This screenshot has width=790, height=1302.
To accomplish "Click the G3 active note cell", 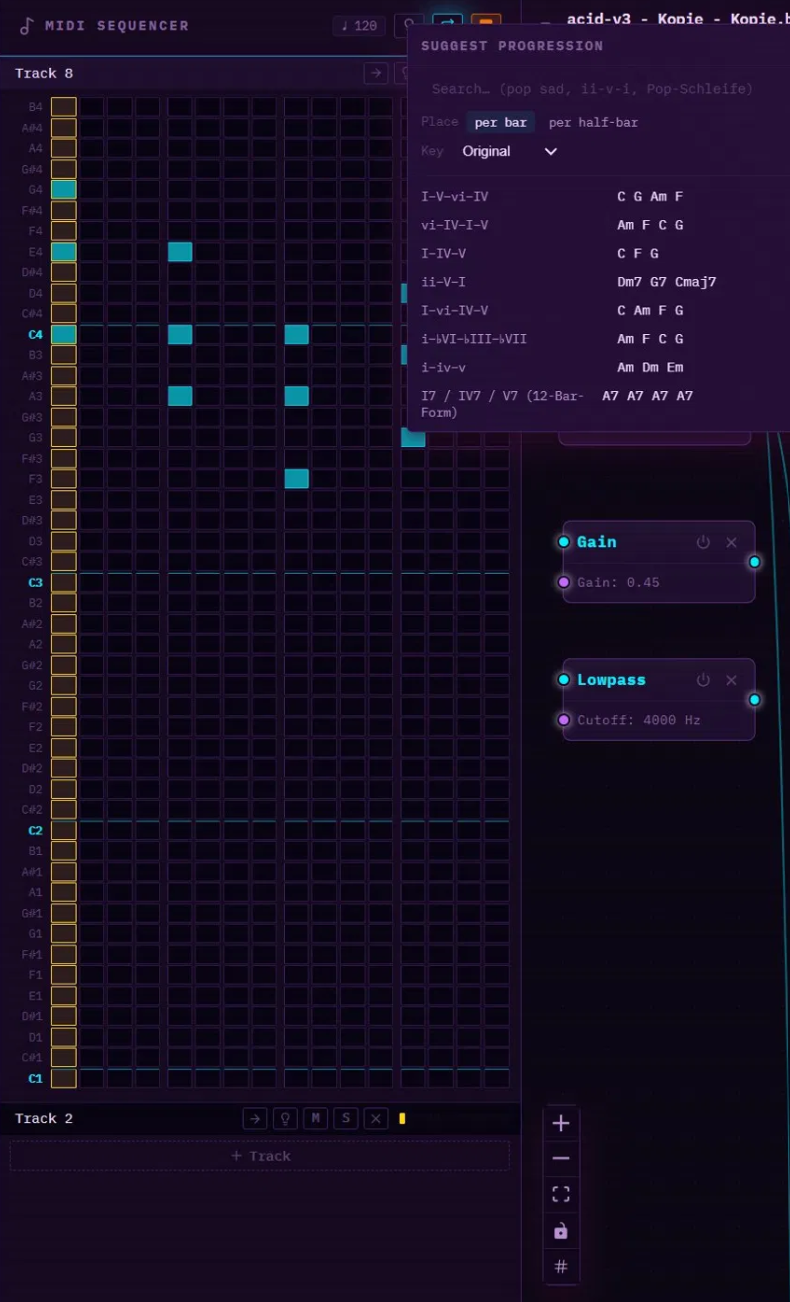I will tap(413, 437).
